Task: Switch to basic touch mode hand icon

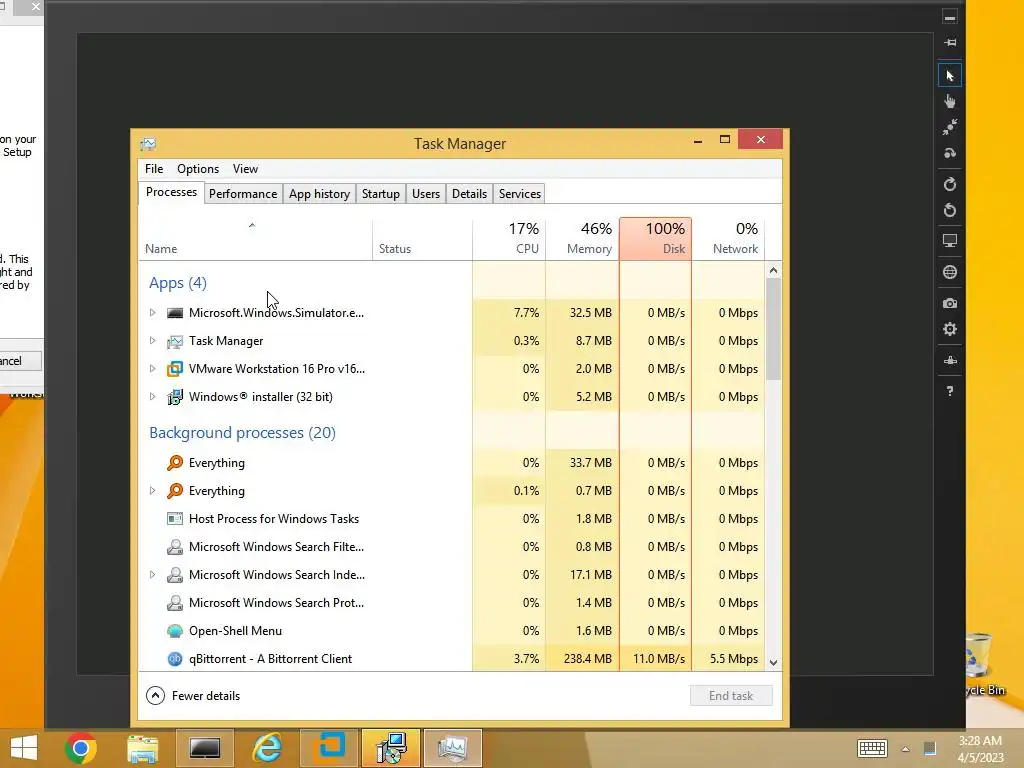Action: tap(950, 101)
